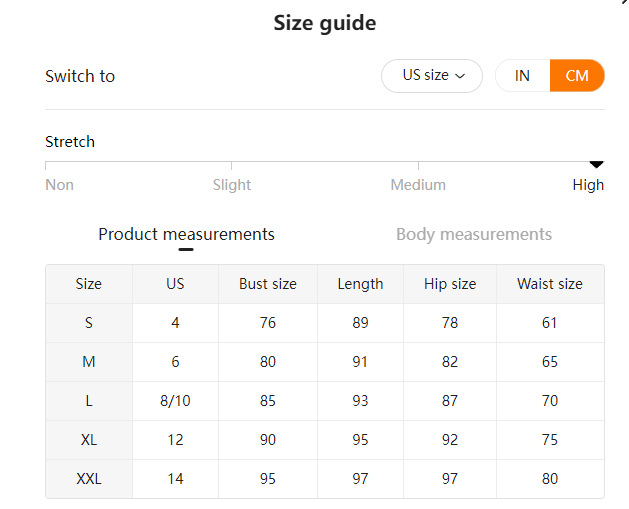Viewport: 629px width, 509px height.
Task: Click the Size guide title
Action: [x=325, y=23]
